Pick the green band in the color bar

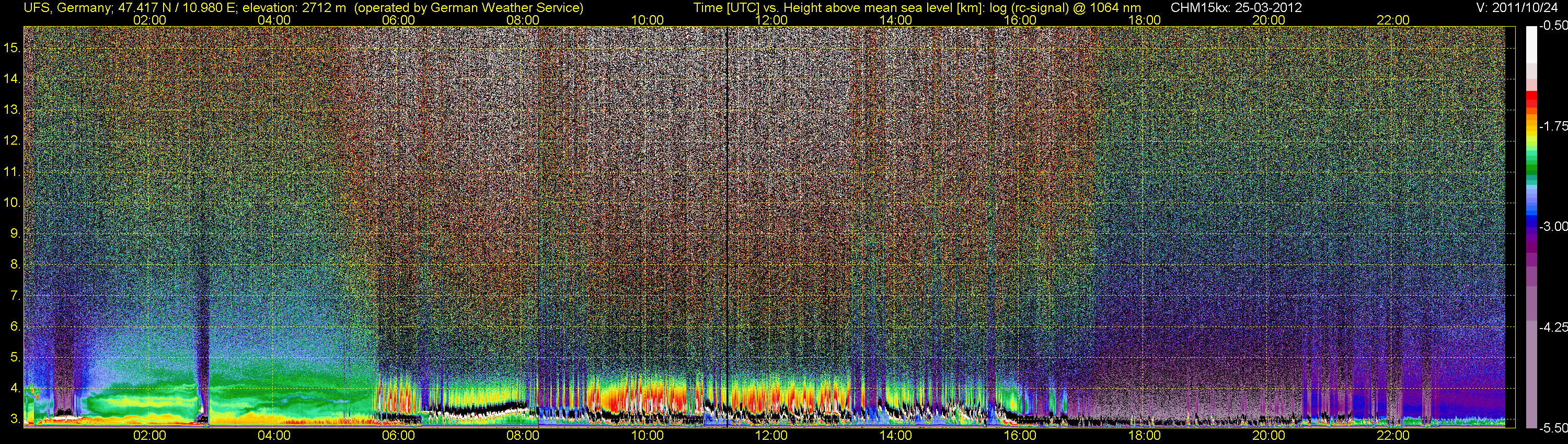[1531, 170]
